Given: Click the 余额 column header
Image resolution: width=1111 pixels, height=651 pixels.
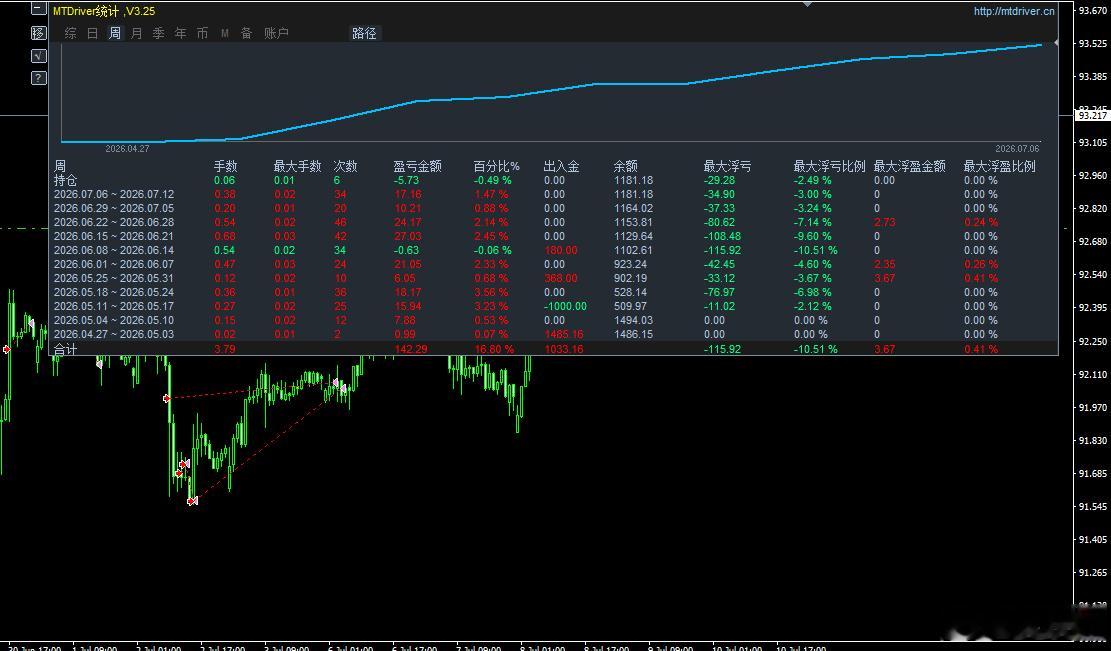Looking at the screenshot, I should [x=626, y=166].
